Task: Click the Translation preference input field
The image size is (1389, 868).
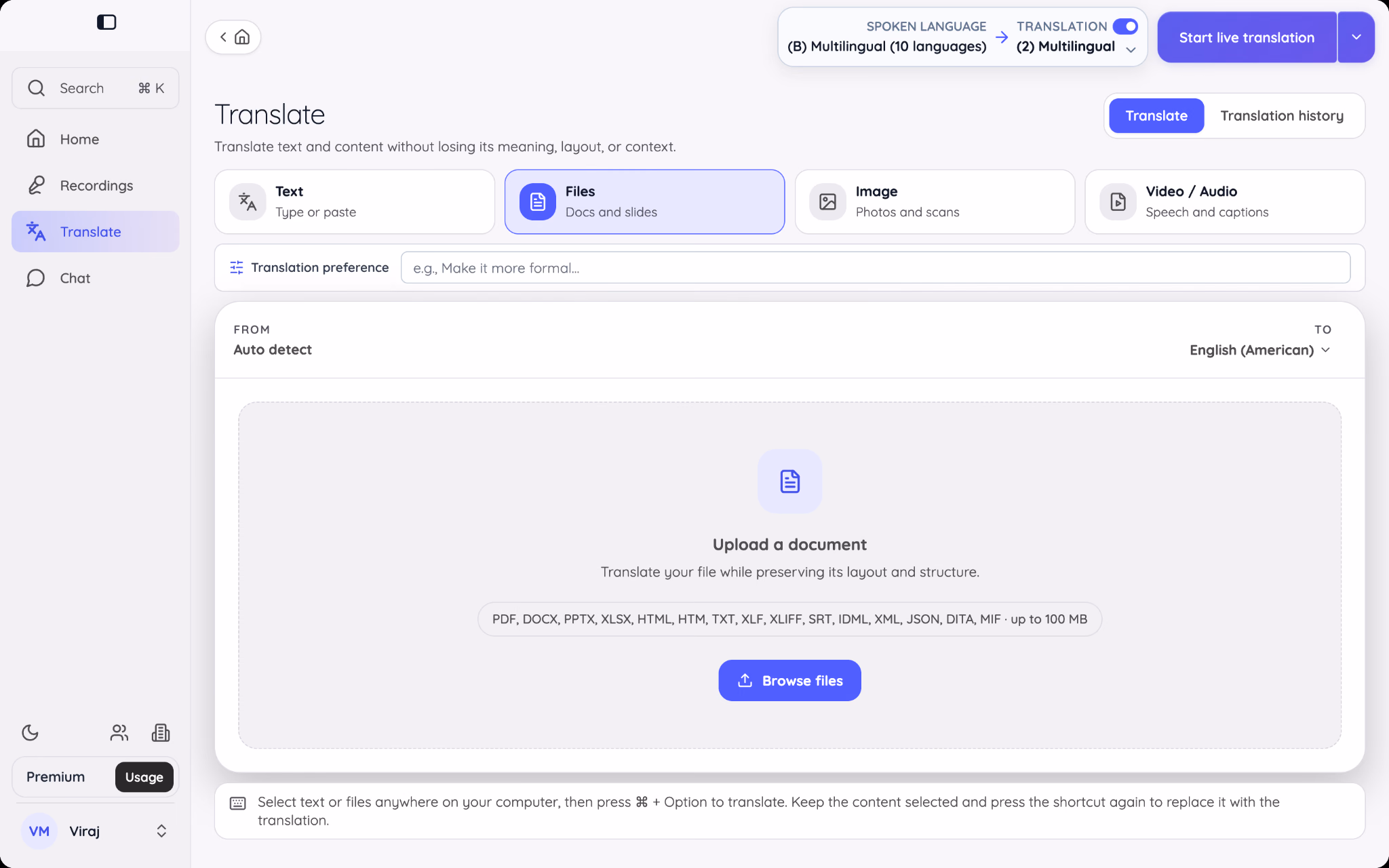Action: [875, 268]
